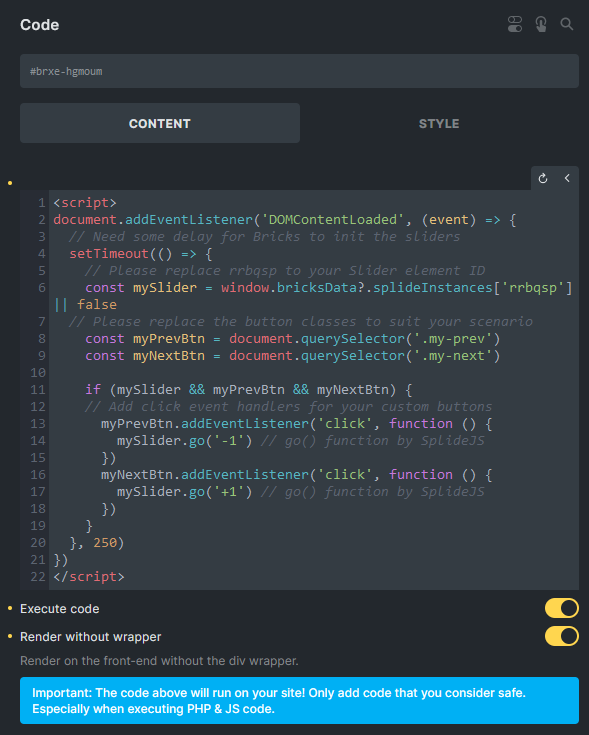Image resolution: width=589 pixels, height=735 pixels.
Task: Switch to the CONTENT tab
Action: point(160,123)
